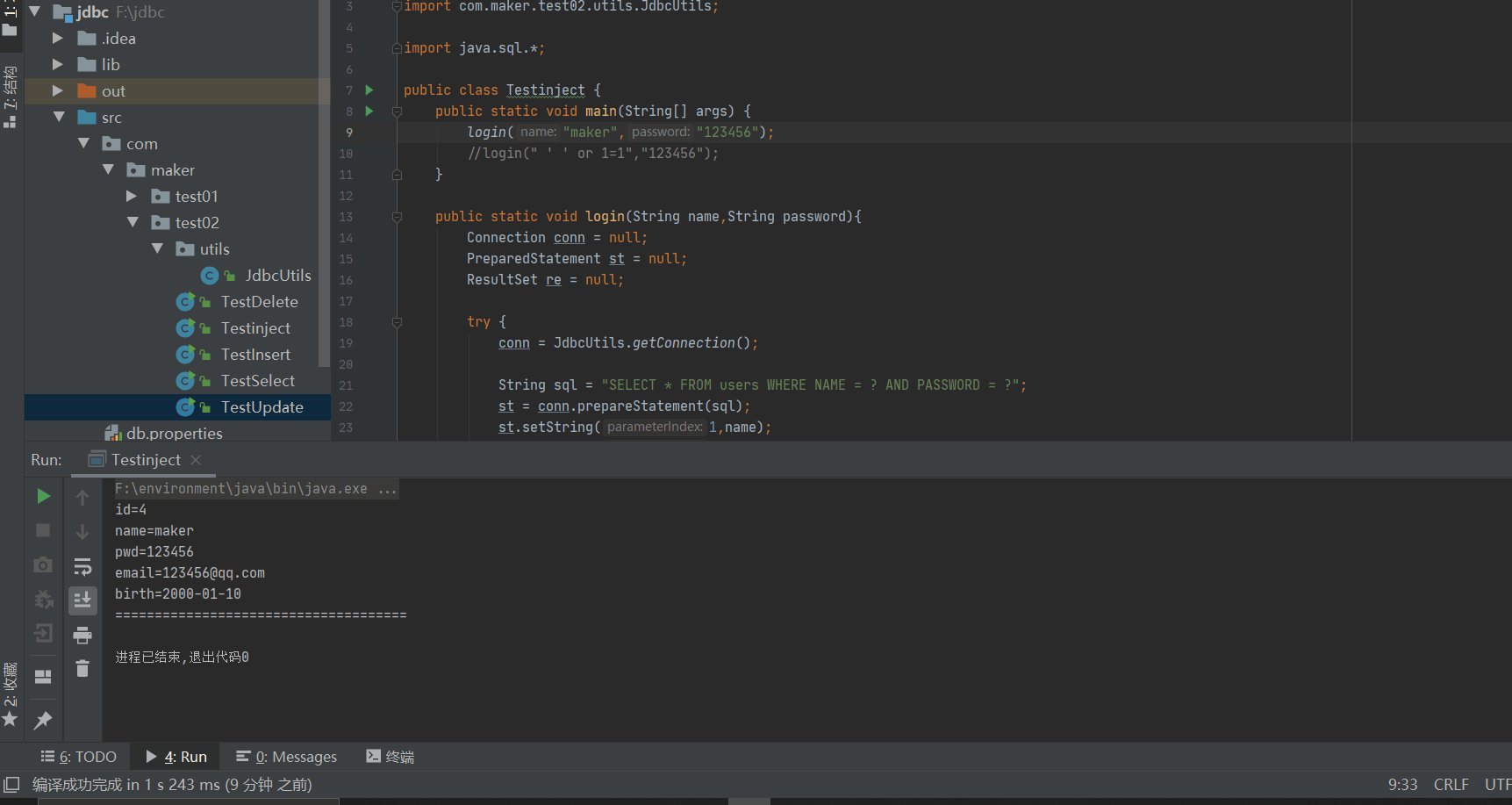Click the exit/login arrow icon in Run toolbar
Screen dimensions: 1512x805
[43, 633]
